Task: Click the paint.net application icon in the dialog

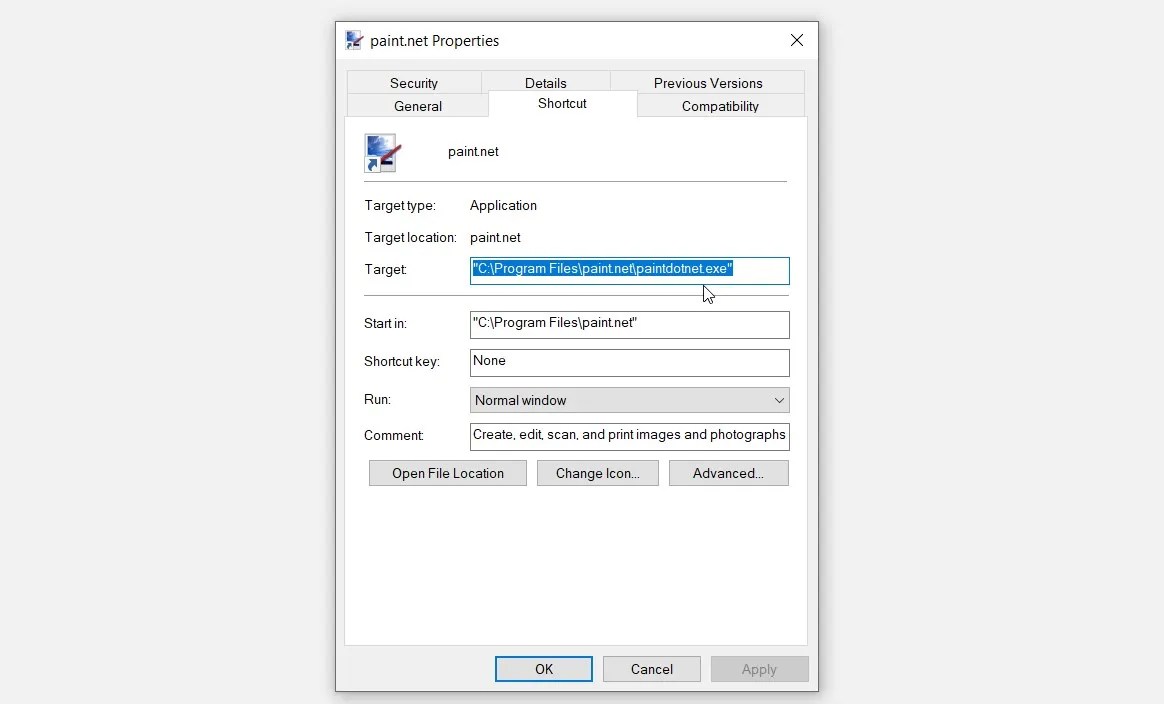Action: [383, 152]
